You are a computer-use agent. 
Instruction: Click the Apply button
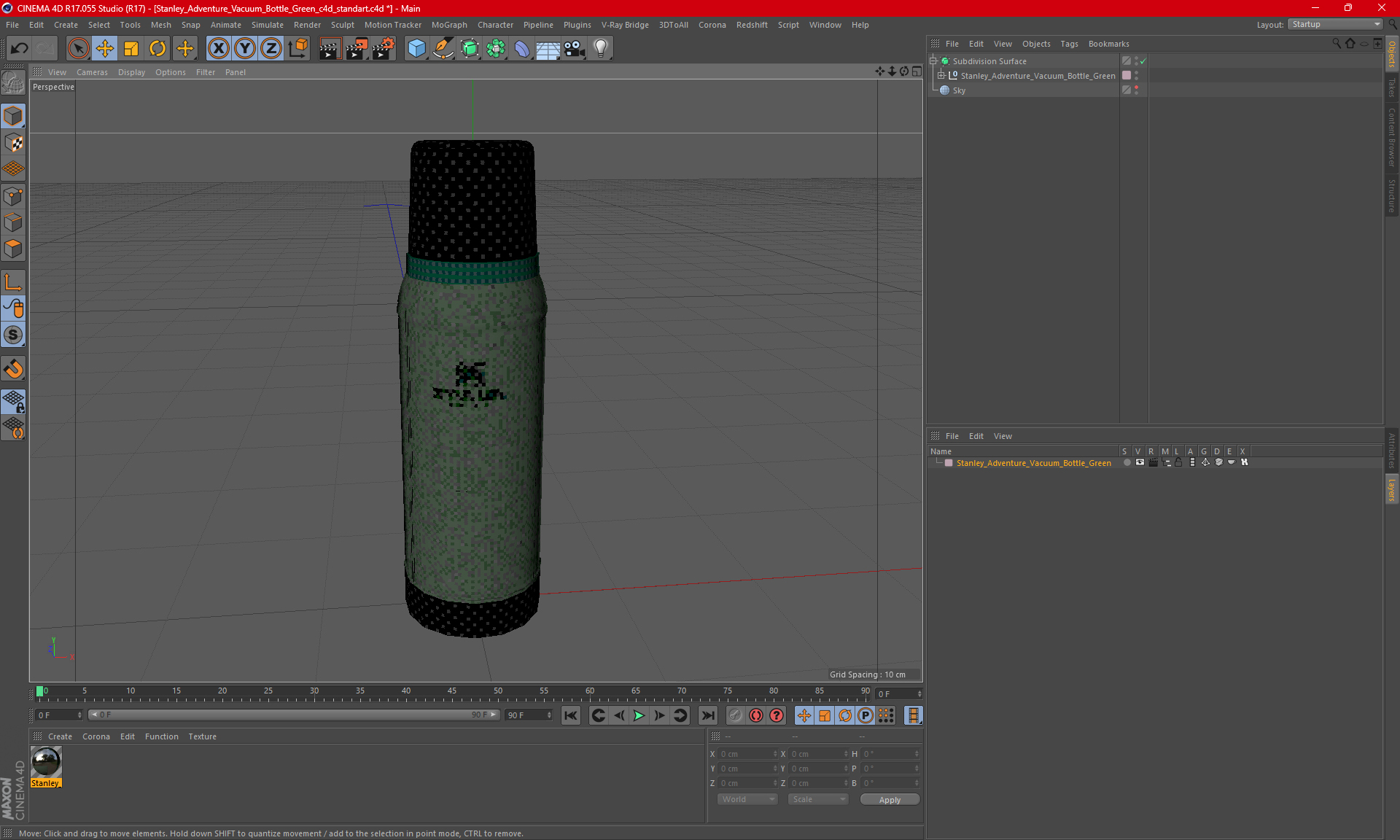coord(890,800)
